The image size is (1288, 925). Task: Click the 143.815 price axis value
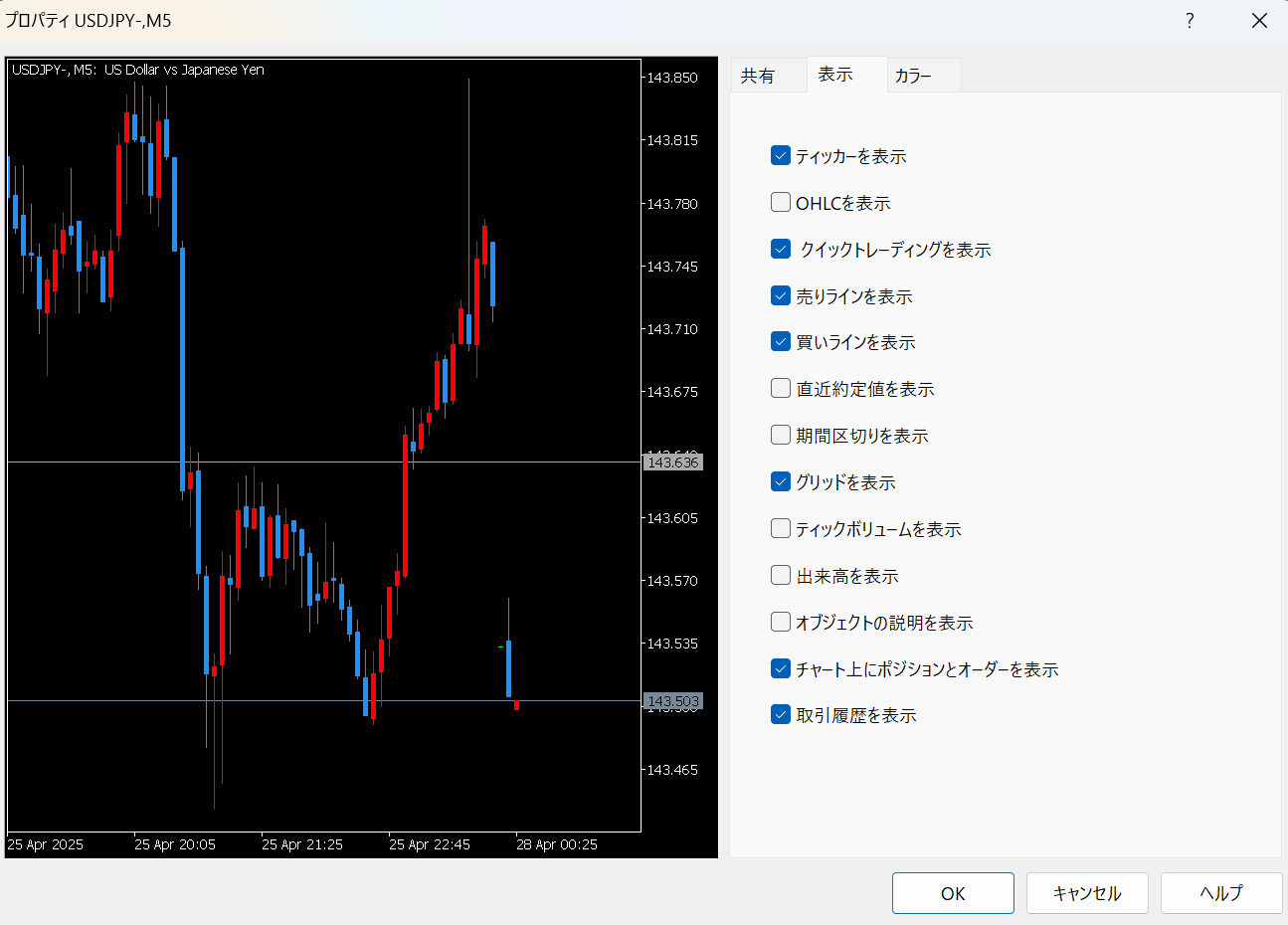(x=672, y=140)
